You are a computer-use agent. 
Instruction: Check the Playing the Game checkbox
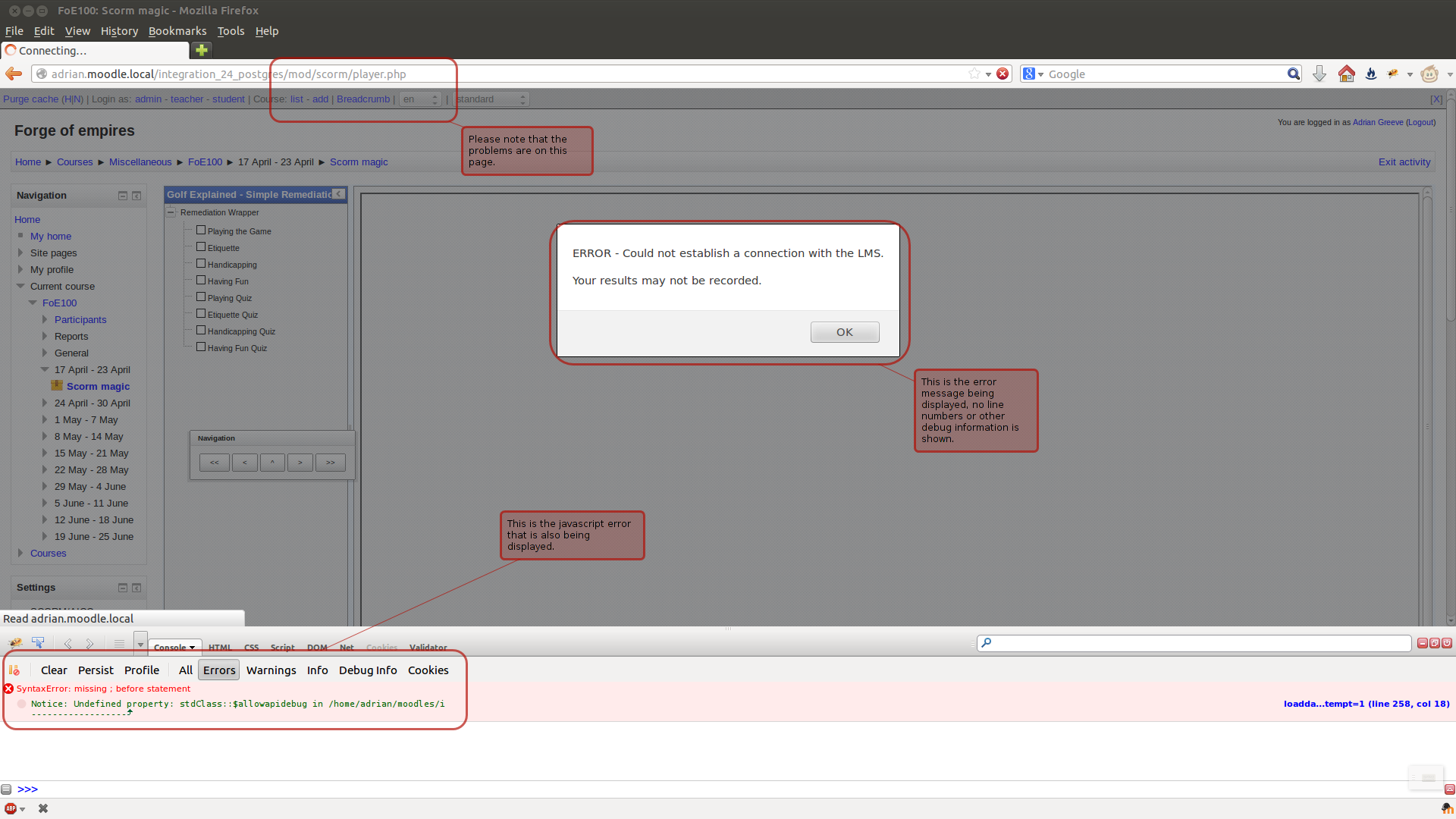click(x=201, y=230)
